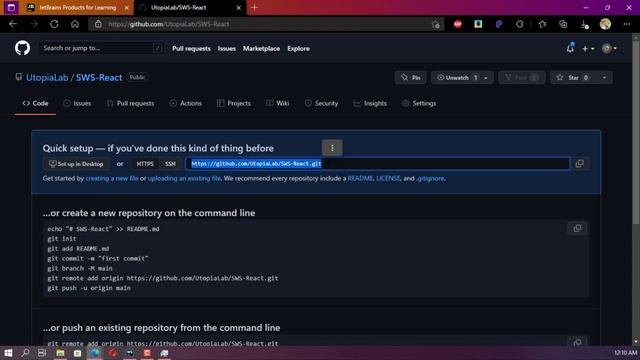Pin the repository
The image size is (640, 360).
411,78
